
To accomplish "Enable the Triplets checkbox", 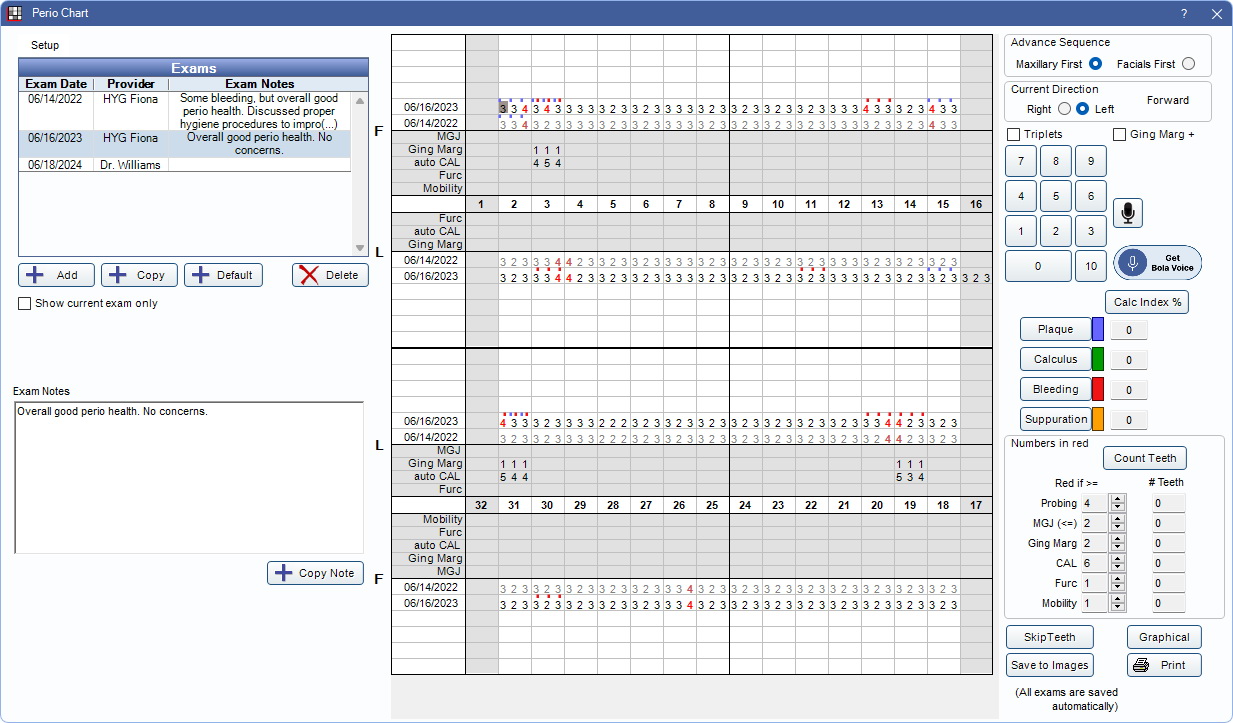I will coord(1014,134).
